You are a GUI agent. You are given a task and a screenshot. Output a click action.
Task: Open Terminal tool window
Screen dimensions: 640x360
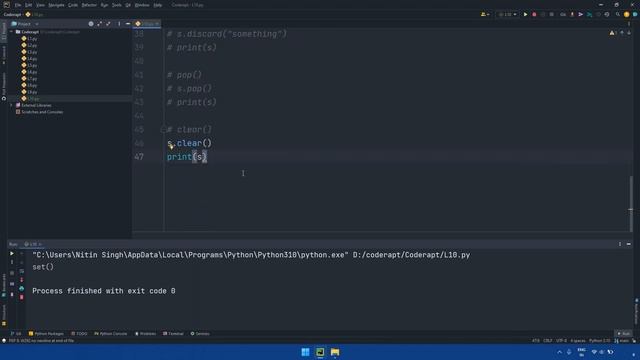[x=173, y=333]
